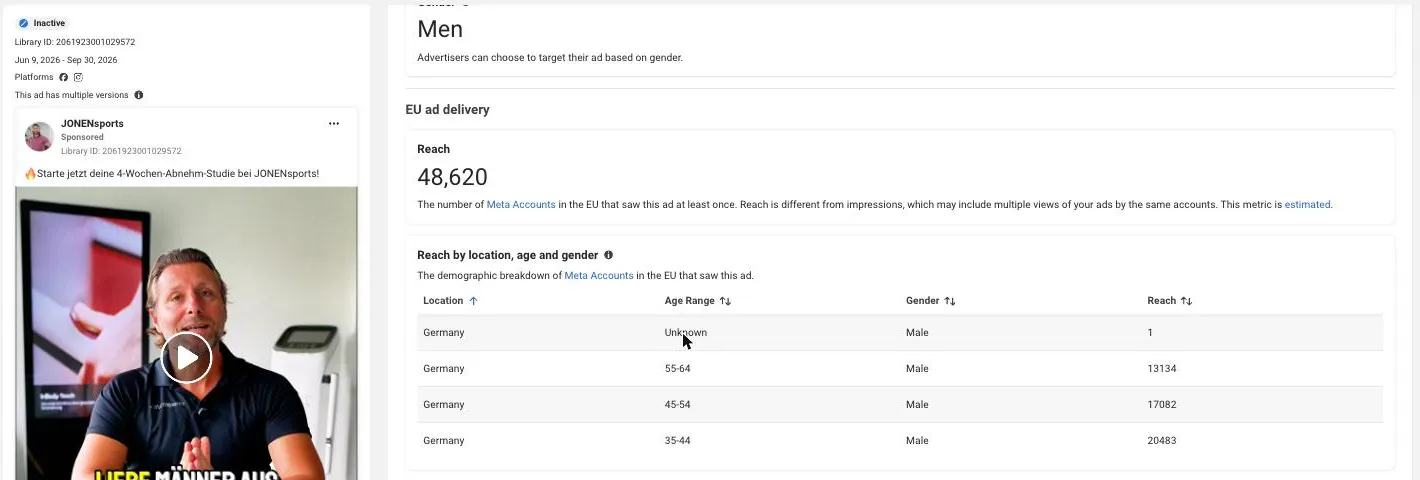The height and width of the screenshot is (480, 1420).
Task: Sort table by Location column
Action: 450,300
